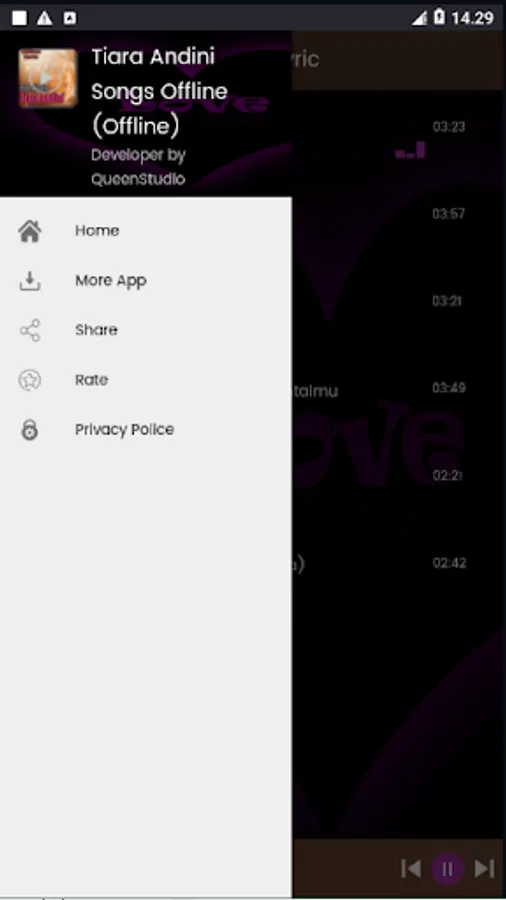Skip to the previous track

(411, 868)
